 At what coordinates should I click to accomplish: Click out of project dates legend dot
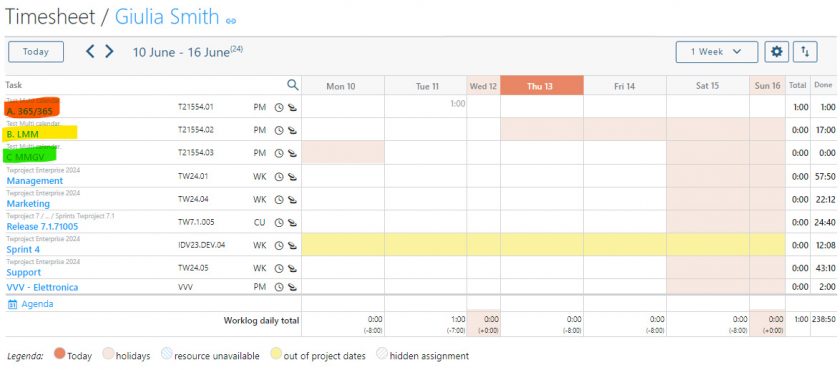pos(275,354)
